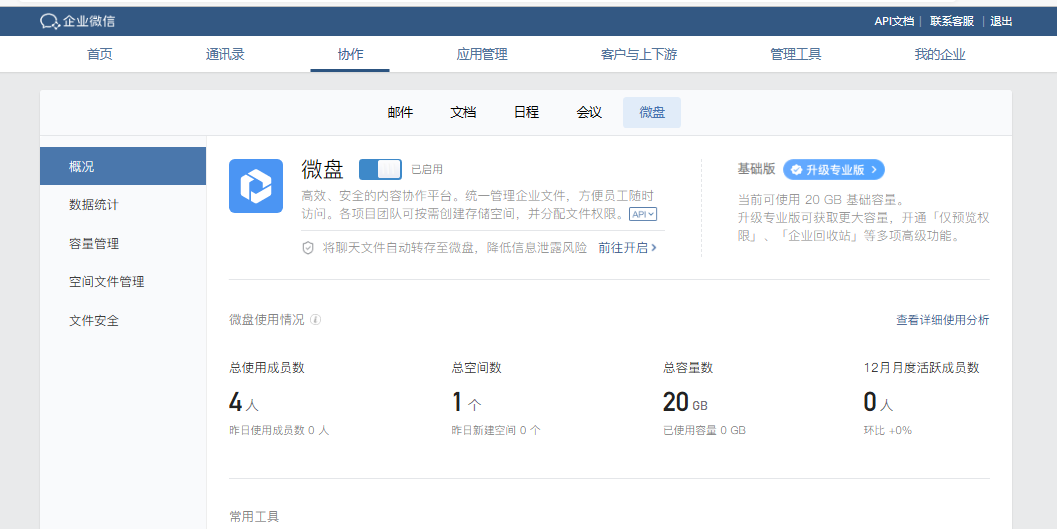
Task: Click the 微盘 app logo icon
Action: click(x=256, y=186)
